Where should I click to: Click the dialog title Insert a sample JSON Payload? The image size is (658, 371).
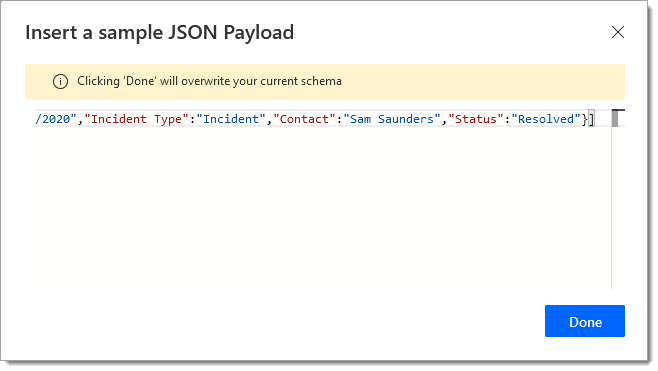[159, 33]
